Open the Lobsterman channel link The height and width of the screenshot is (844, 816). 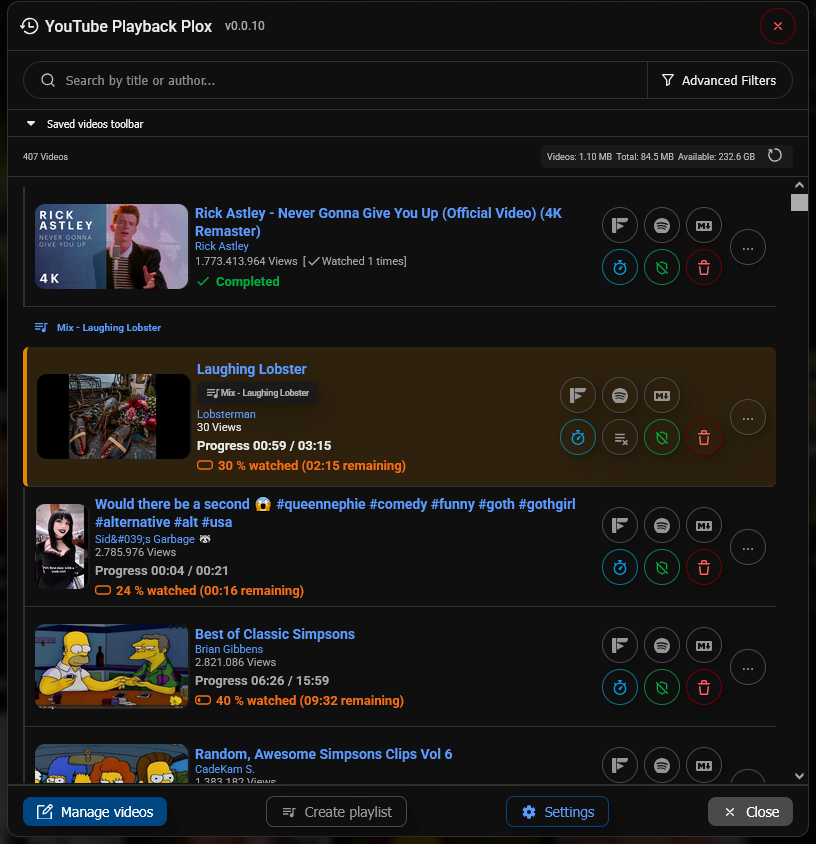[x=226, y=414]
